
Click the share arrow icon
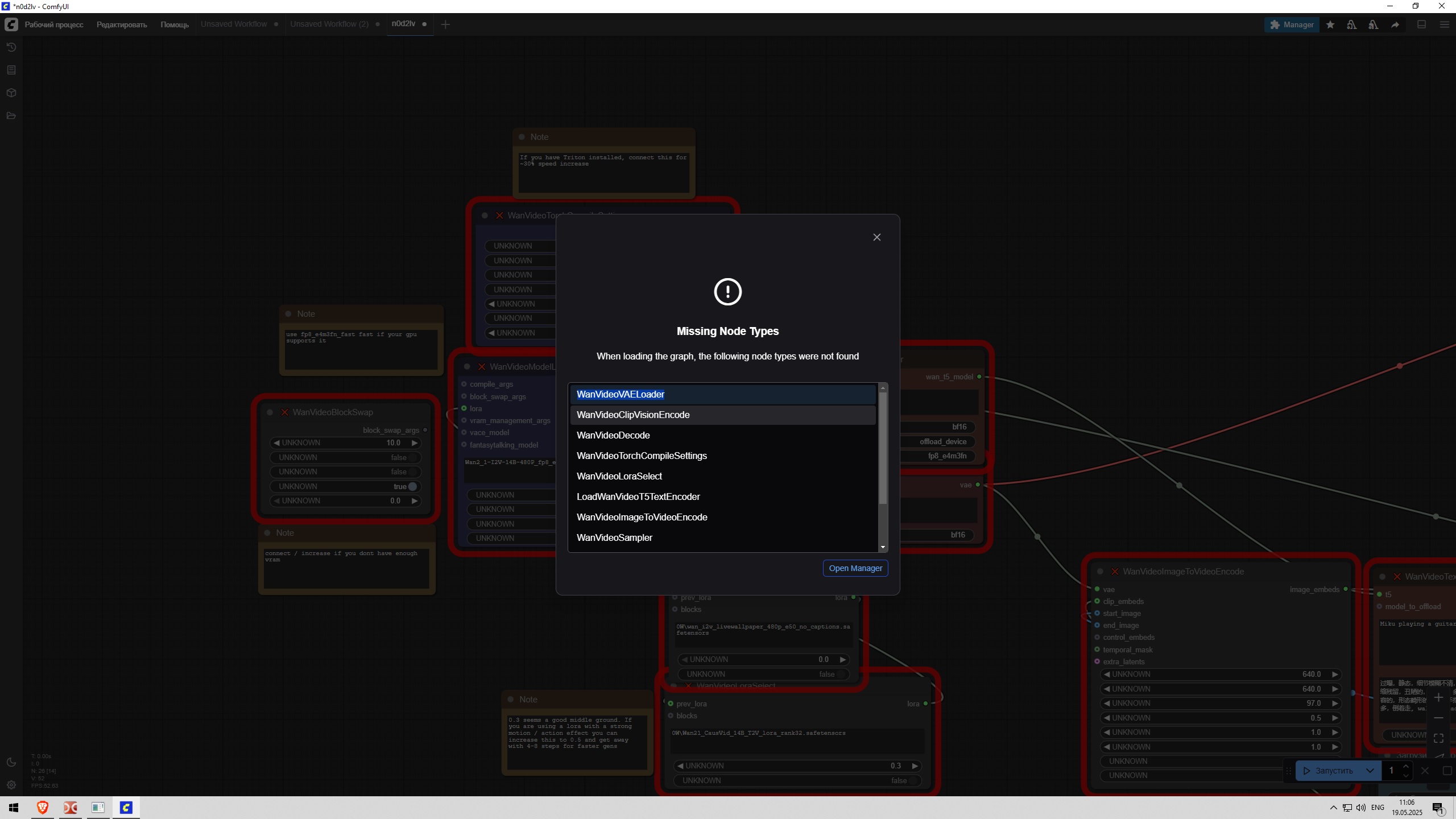click(1395, 24)
